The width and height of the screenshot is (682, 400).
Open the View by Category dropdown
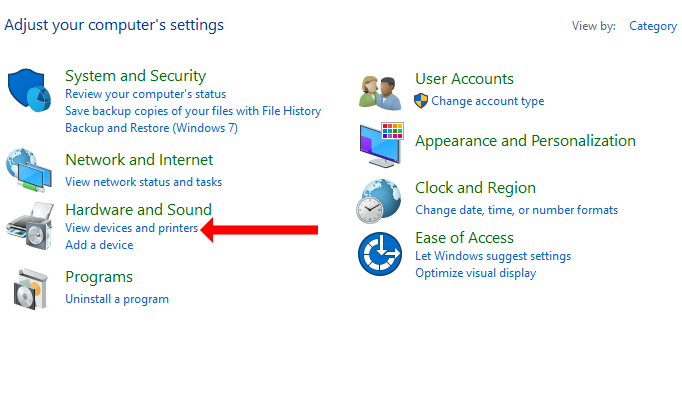point(652,26)
